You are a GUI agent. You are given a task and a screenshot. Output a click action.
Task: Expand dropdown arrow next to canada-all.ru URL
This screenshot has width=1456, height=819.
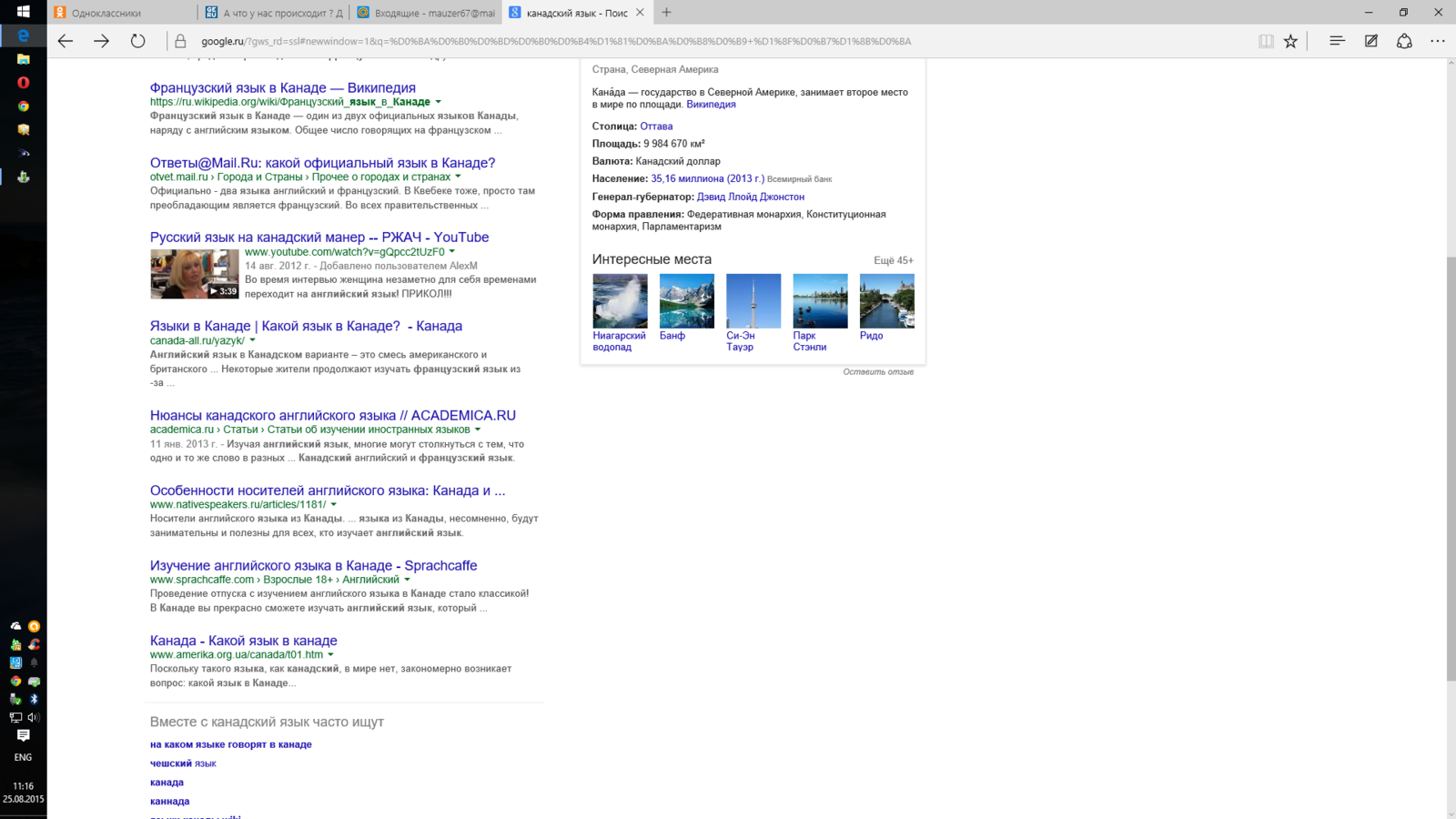252,340
